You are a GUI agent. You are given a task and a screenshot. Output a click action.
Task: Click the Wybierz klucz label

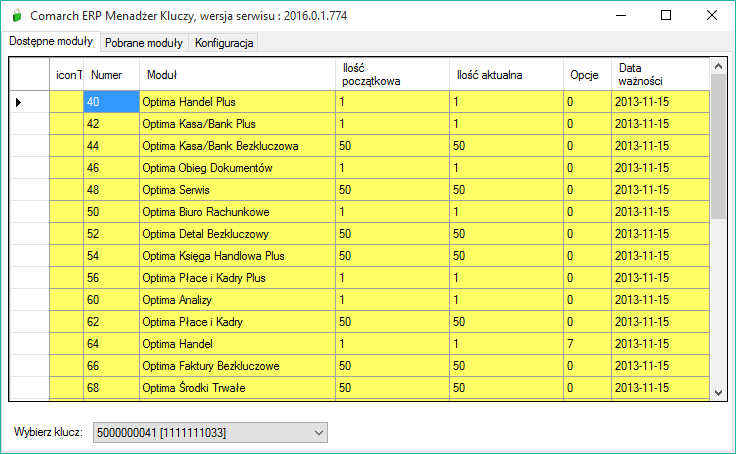pyautogui.click(x=48, y=432)
